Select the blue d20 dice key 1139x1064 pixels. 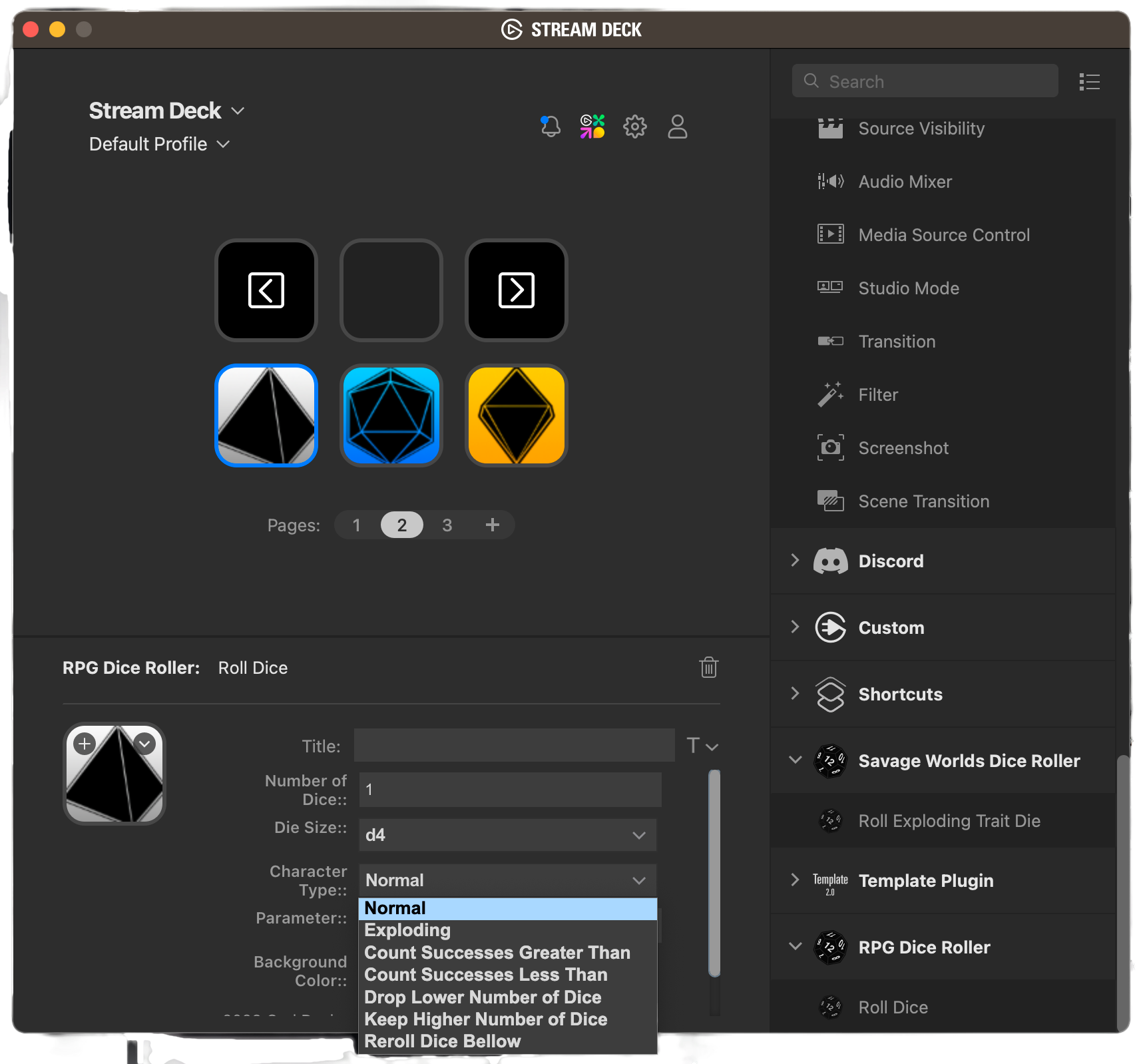tap(391, 415)
